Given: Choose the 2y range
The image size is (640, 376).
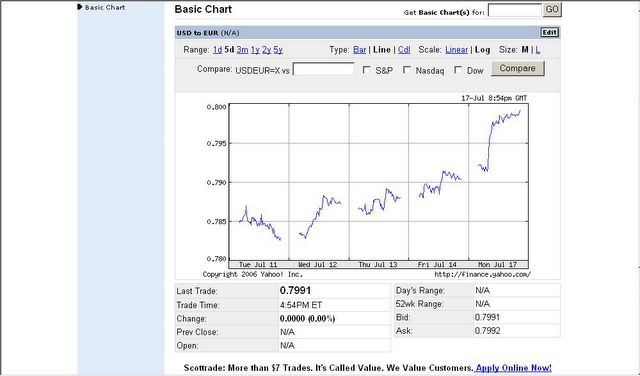Looking at the screenshot, I should pos(267,50).
